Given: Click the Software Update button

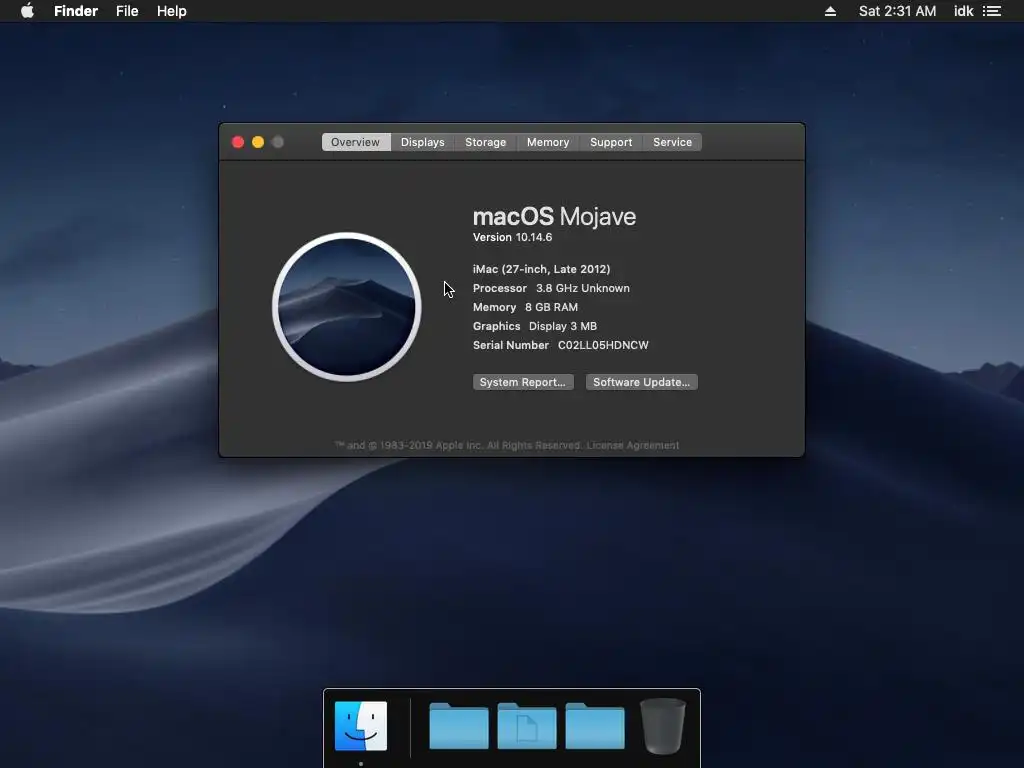Looking at the screenshot, I should pos(641,382).
